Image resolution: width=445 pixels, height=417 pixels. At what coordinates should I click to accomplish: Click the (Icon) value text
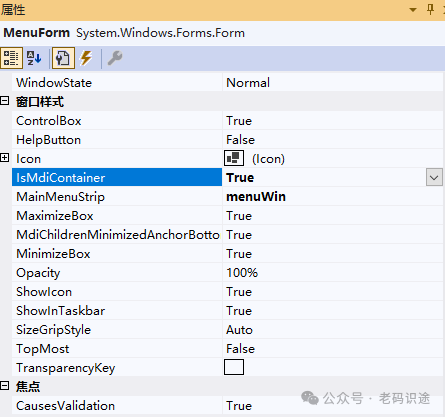pos(268,159)
